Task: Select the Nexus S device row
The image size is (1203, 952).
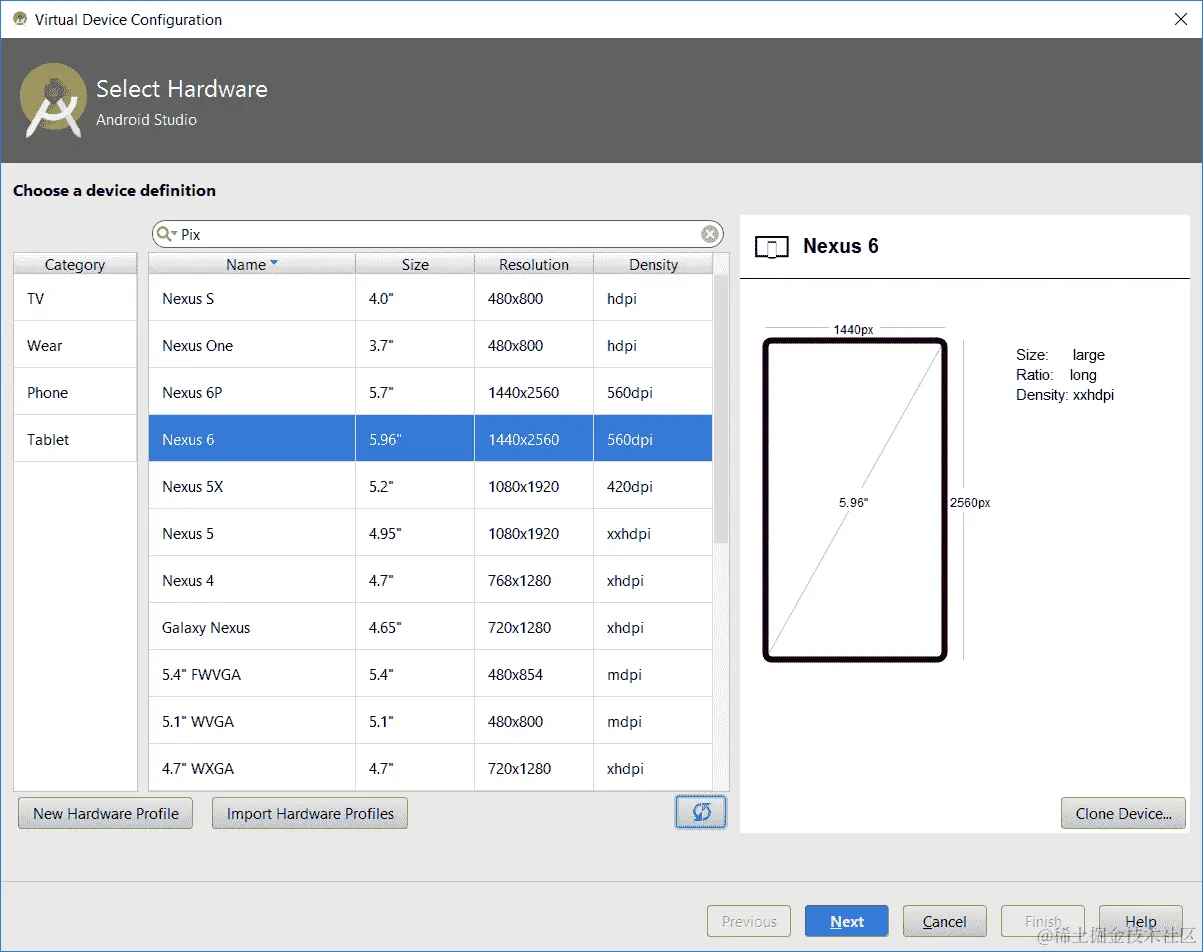Action: coord(430,298)
